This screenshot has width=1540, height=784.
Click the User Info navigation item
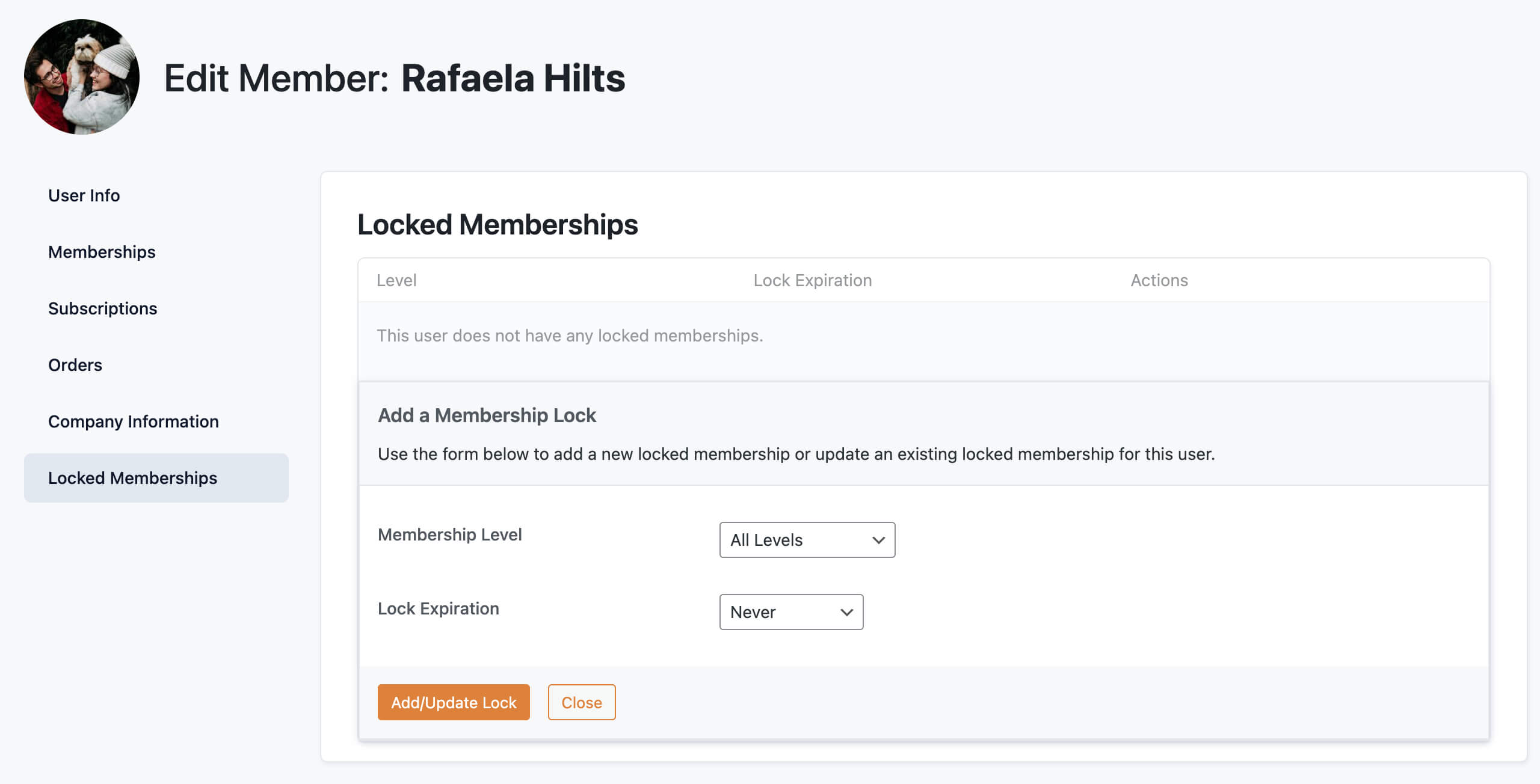(x=84, y=195)
